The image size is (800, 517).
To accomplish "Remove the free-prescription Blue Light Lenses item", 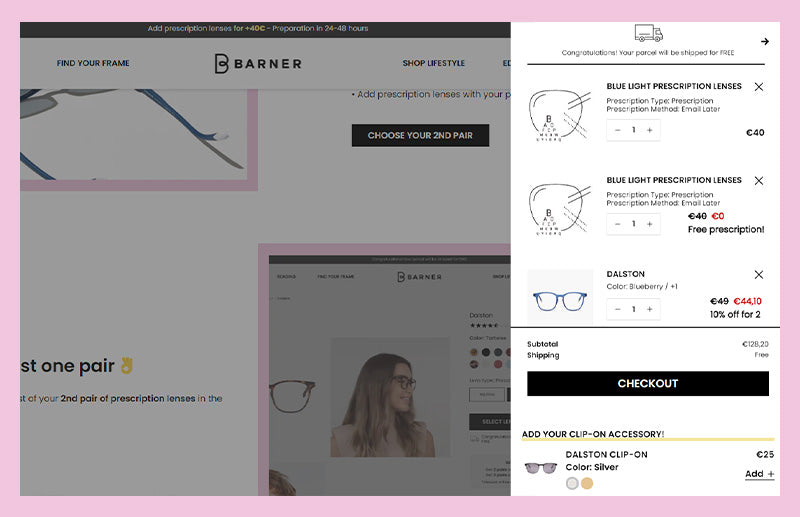I will coord(759,181).
